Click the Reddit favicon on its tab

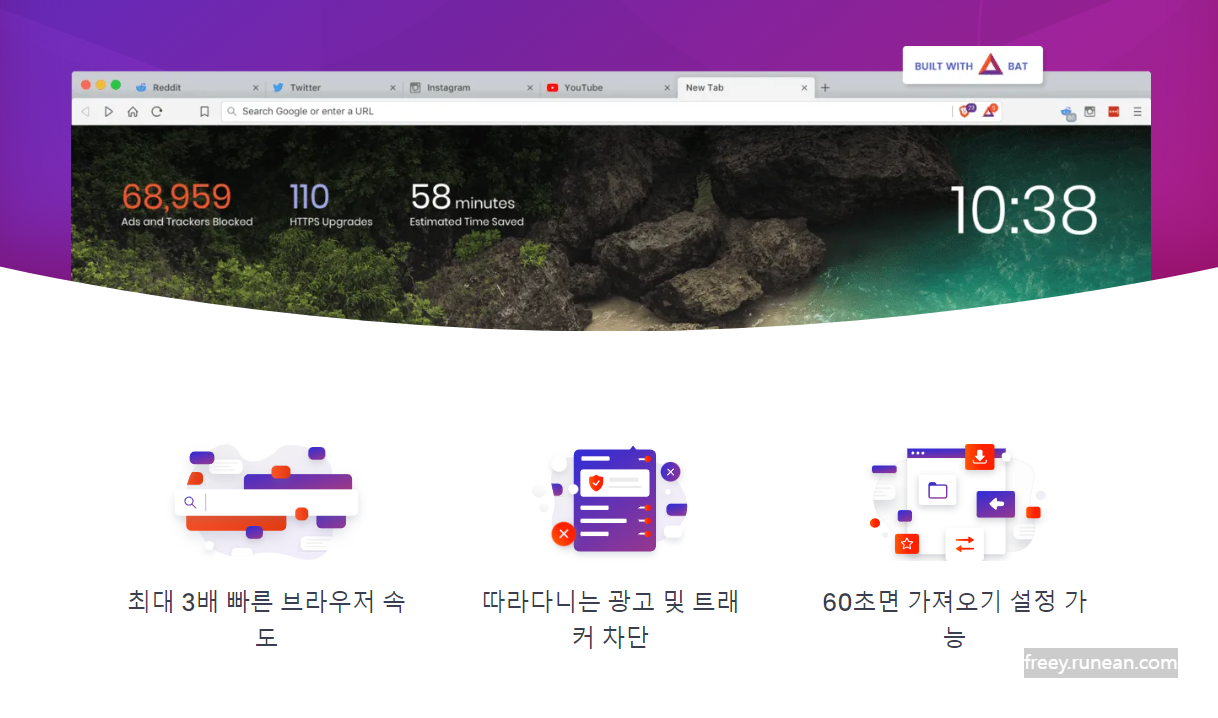(139, 87)
